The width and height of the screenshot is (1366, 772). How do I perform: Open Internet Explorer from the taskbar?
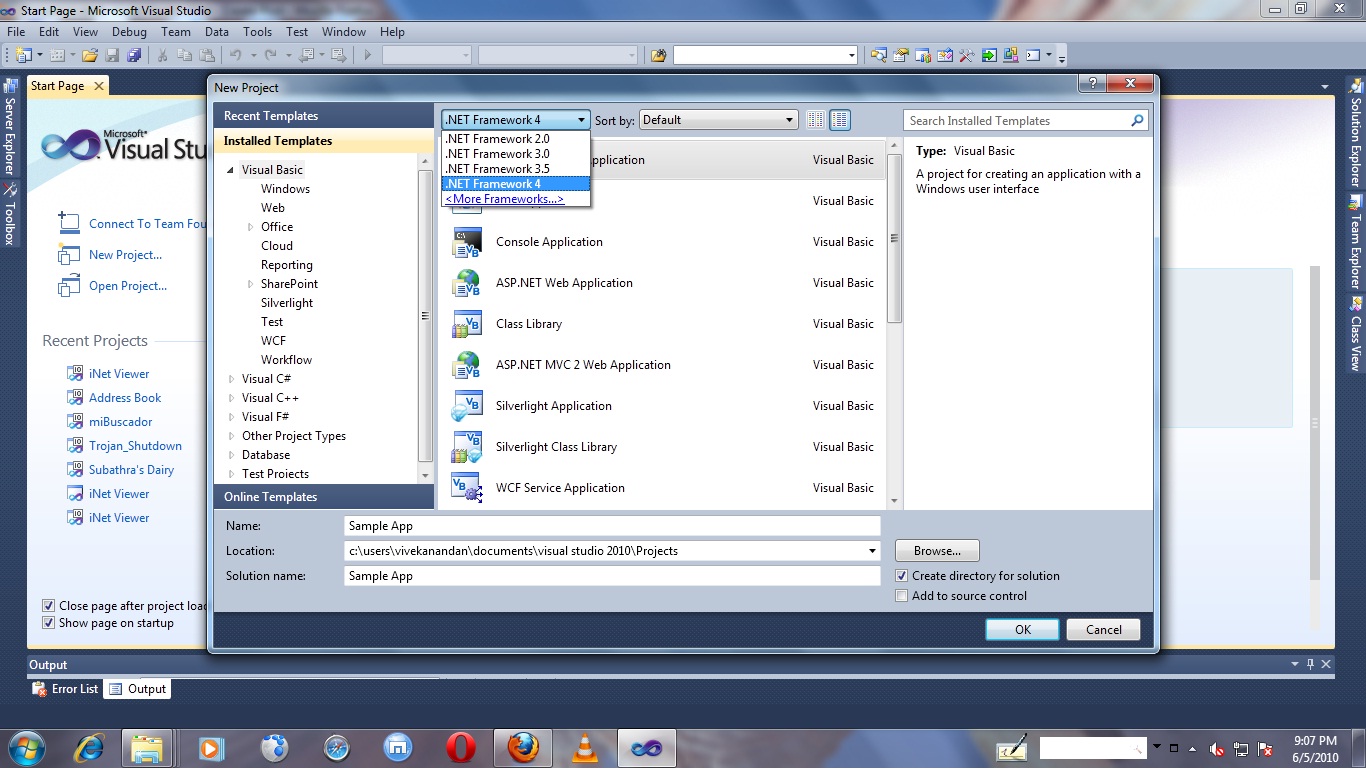tap(88, 747)
